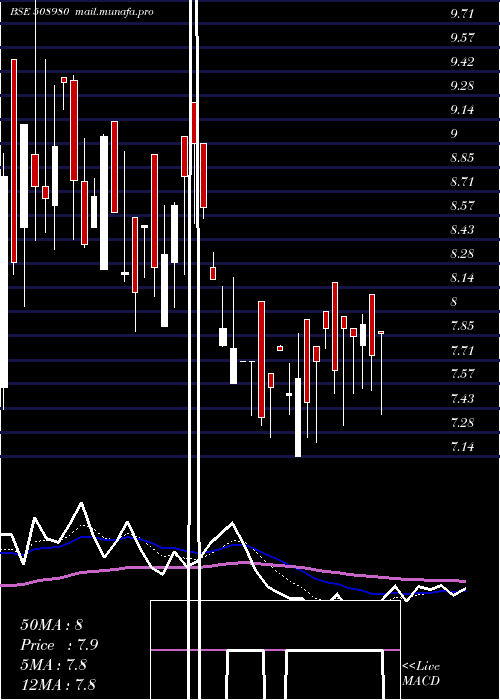The width and height of the screenshot is (500, 700).
Task: Click the 9.57 price axis label
Action: (462, 38)
